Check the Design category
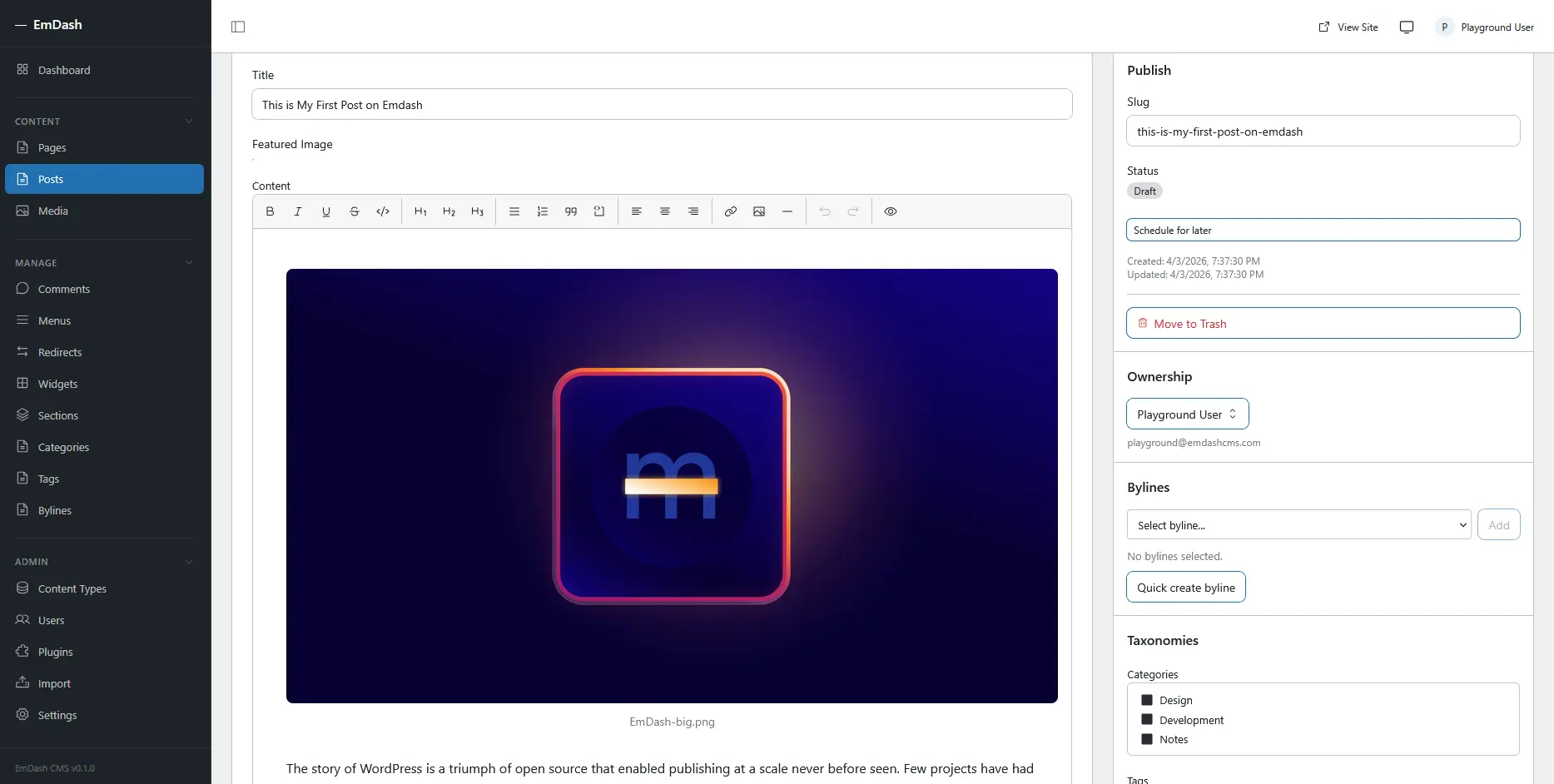The height and width of the screenshot is (784, 1554). click(x=1146, y=700)
